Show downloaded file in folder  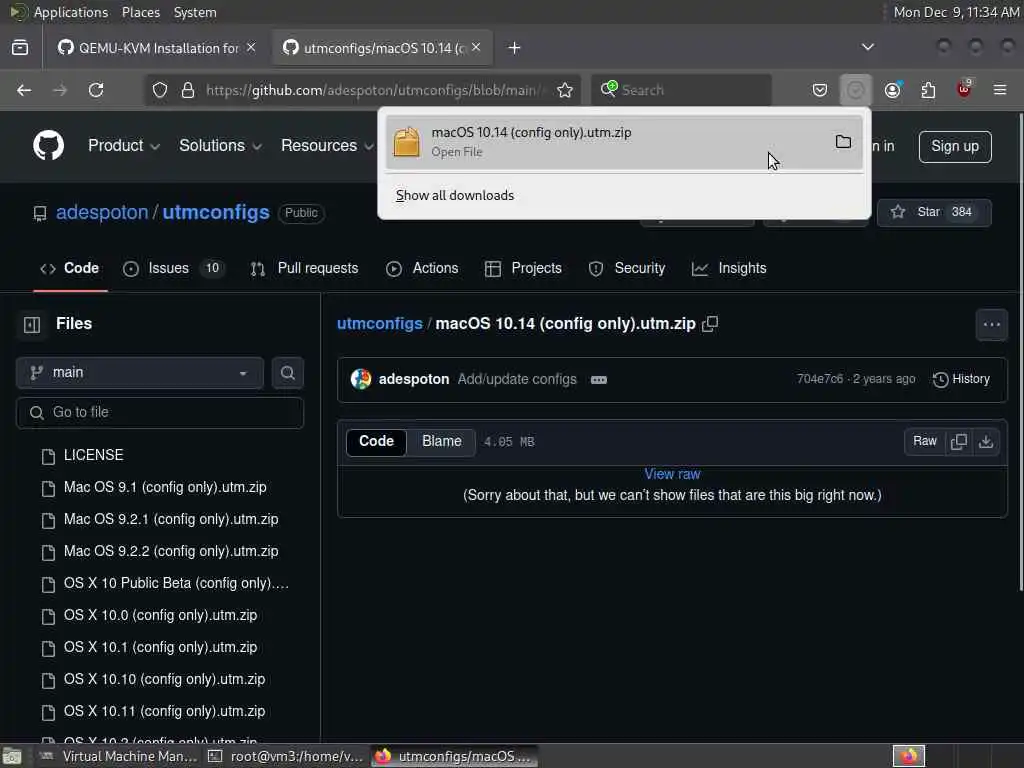click(x=843, y=142)
